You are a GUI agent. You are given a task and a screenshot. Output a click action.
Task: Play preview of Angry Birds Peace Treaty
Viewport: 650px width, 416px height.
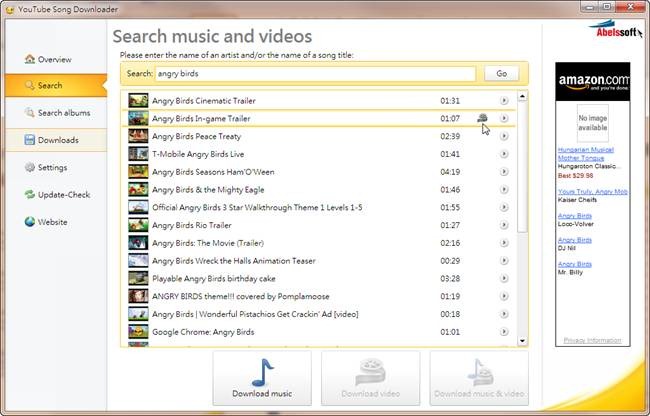tap(504, 136)
